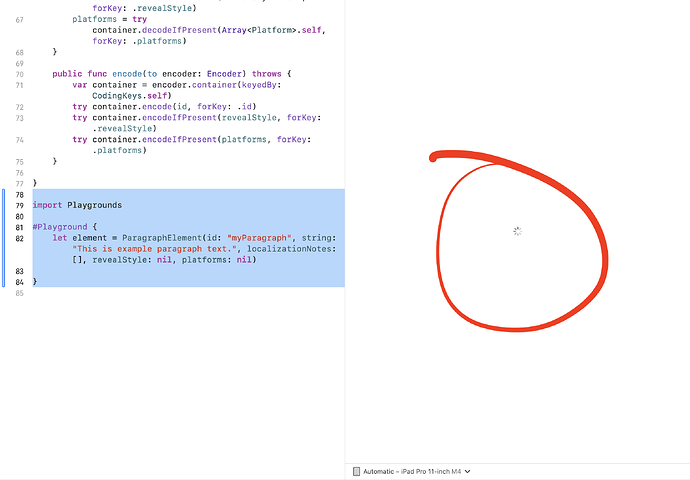Image resolution: width=690 pixels, height=480 pixels.
Task: Click the loading spinner in the preview canvas
Action: [x=518, y=231]
